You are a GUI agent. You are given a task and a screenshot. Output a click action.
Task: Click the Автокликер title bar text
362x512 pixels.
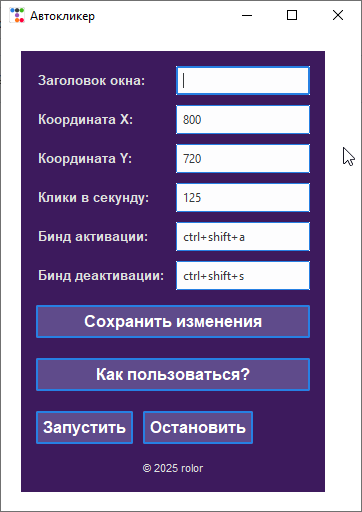(62, 16)
